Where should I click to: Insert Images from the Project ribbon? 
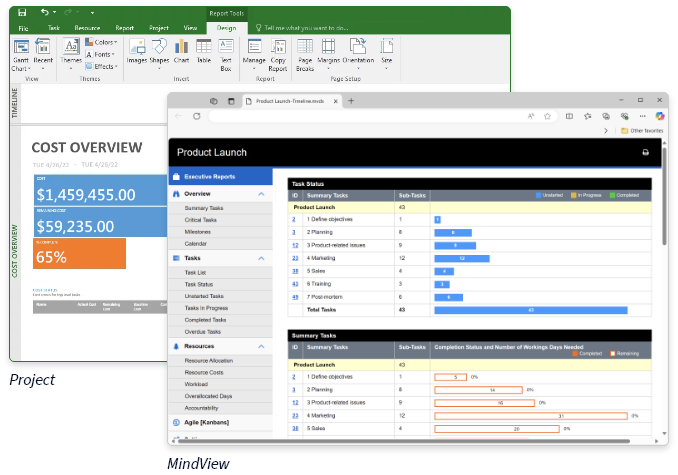(x=137, y=52)
